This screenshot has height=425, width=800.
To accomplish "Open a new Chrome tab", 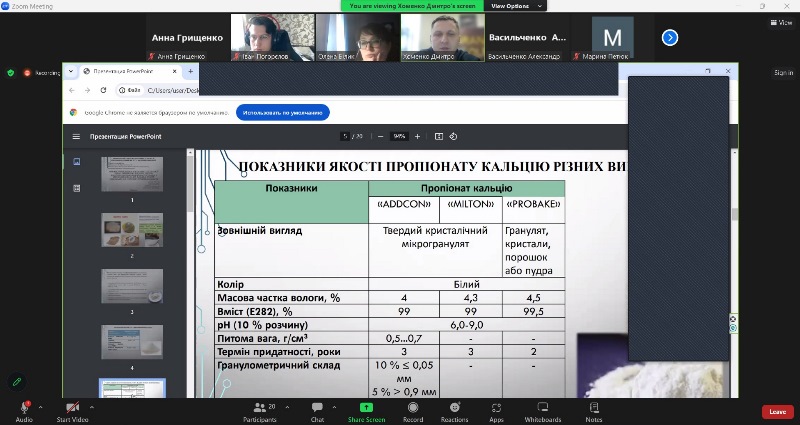I will click(190, 71).
